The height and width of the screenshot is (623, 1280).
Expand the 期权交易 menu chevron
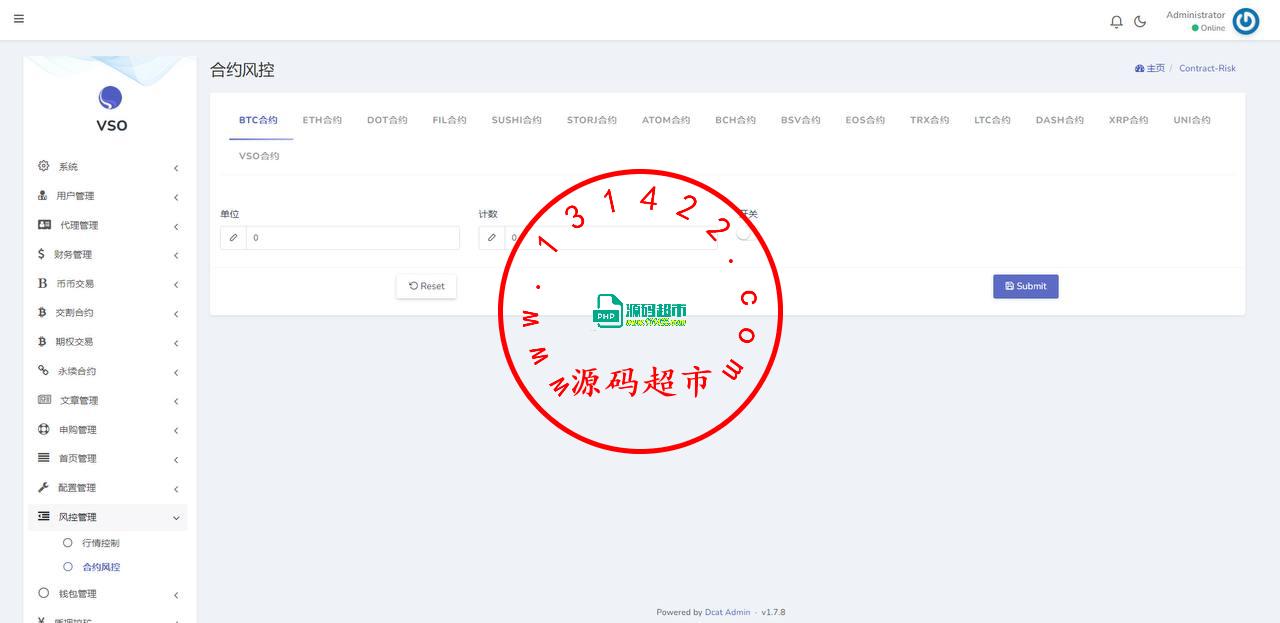click(176, 343)
